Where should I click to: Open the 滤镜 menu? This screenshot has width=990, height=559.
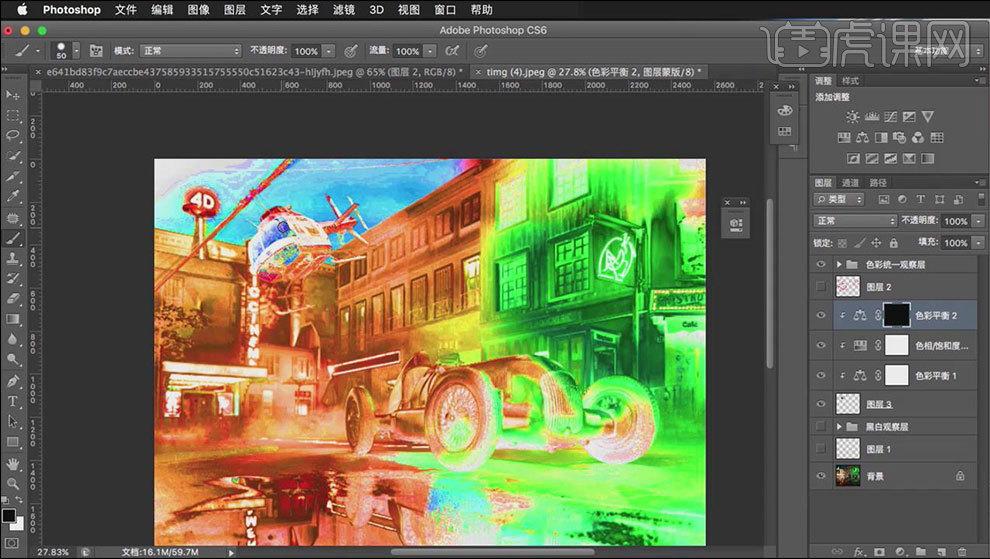click(343, 9)
